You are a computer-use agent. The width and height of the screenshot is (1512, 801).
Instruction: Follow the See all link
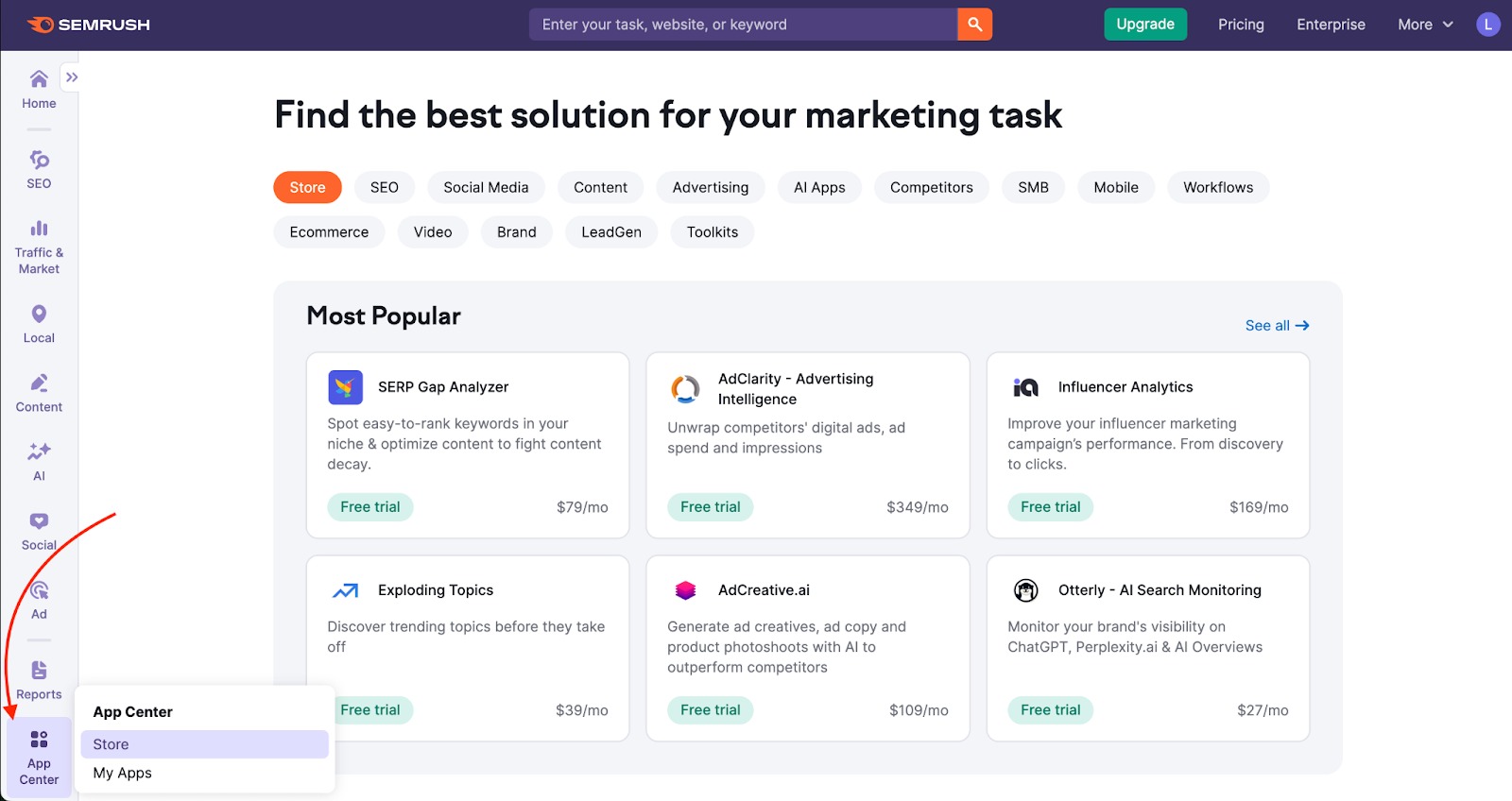click(1277, 325)
